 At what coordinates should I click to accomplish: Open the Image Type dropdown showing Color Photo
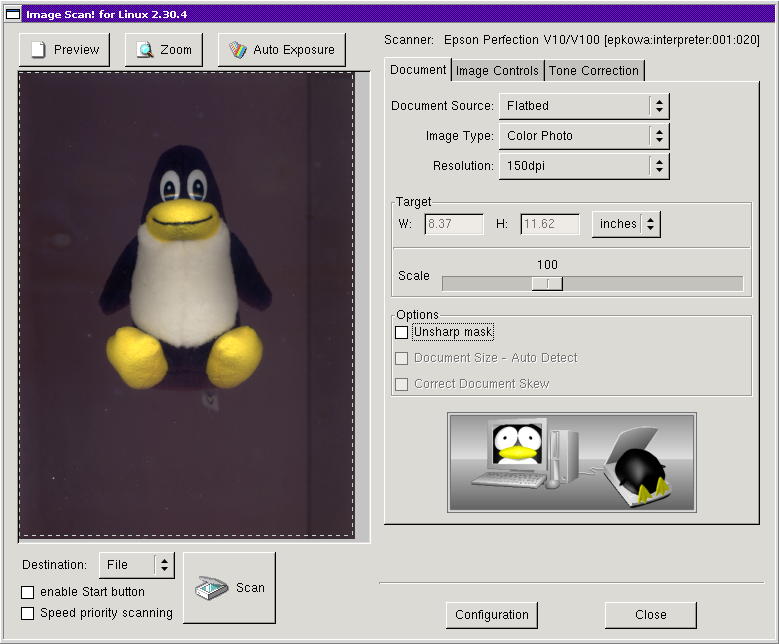coord(584,136)
